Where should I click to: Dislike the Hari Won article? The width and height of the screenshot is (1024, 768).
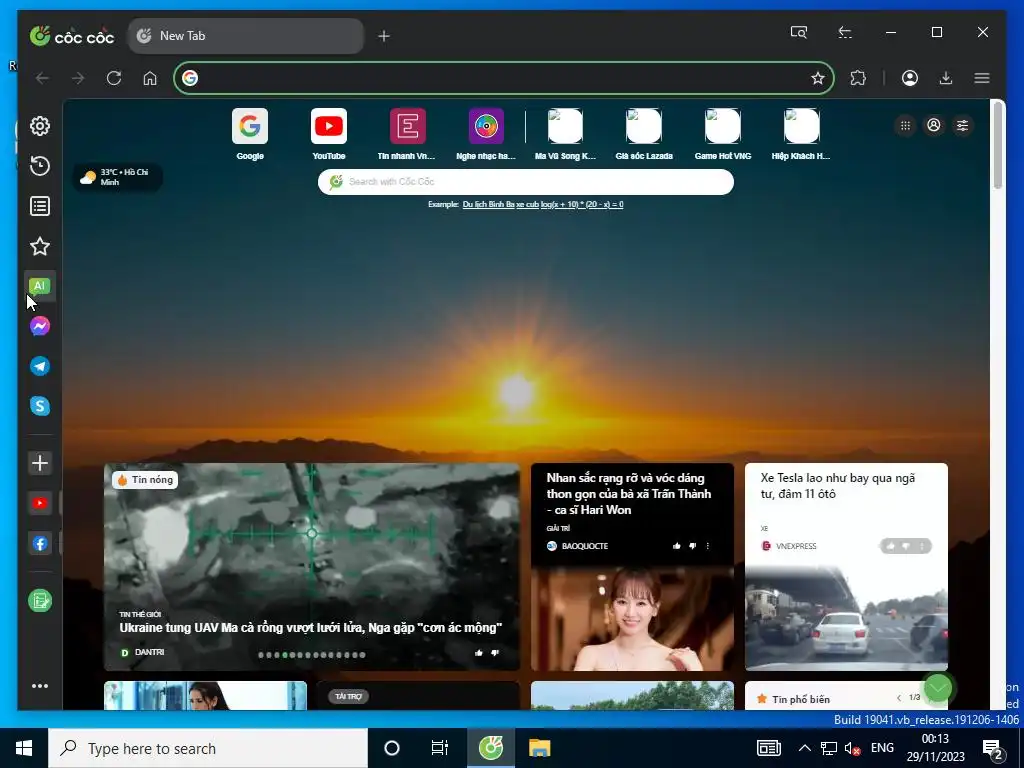pos(692,546)
